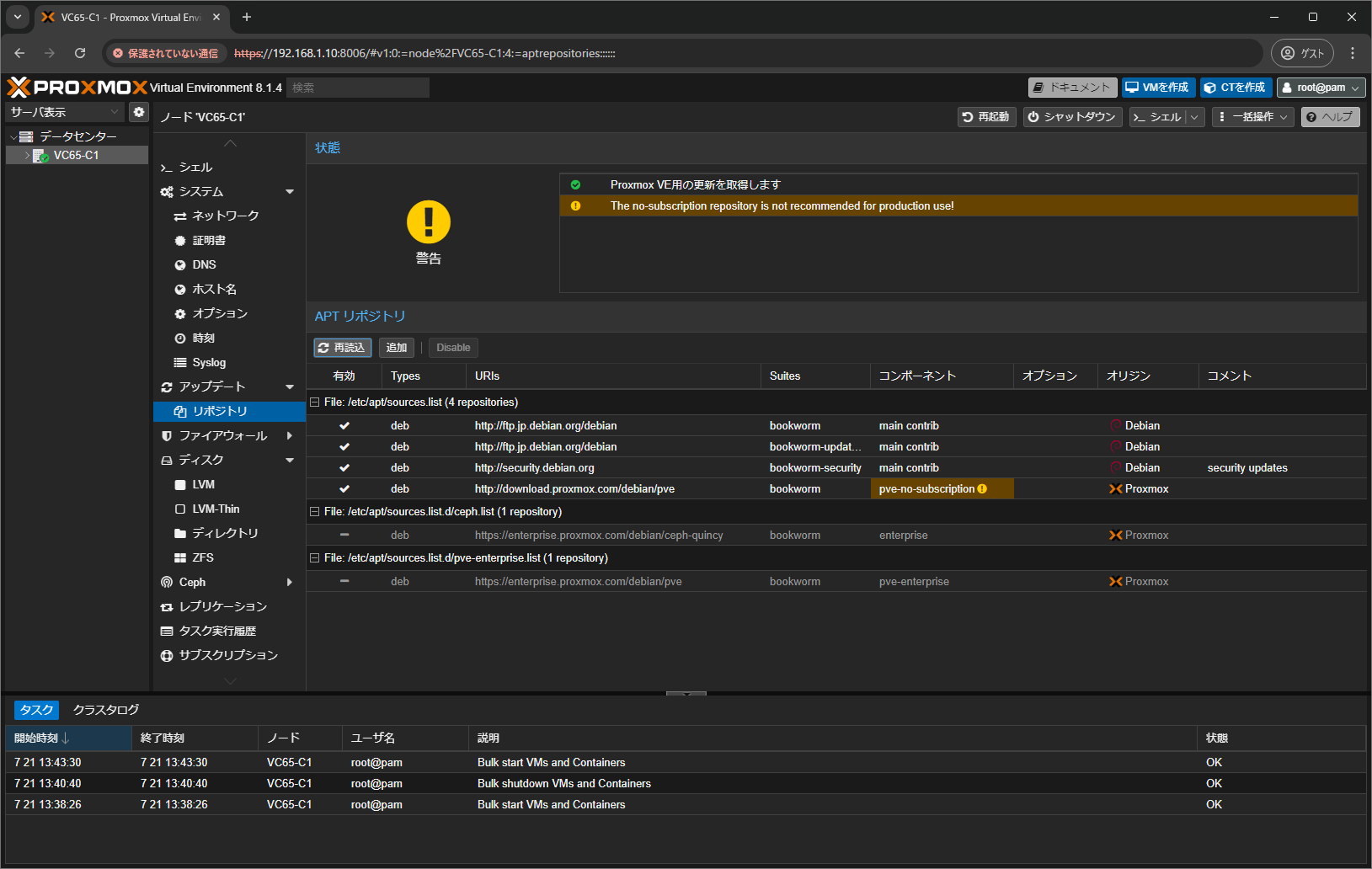The height and width of the screenshot is (869, 1372).
Task: Switch to タスク tab
Action: [36, 710]
